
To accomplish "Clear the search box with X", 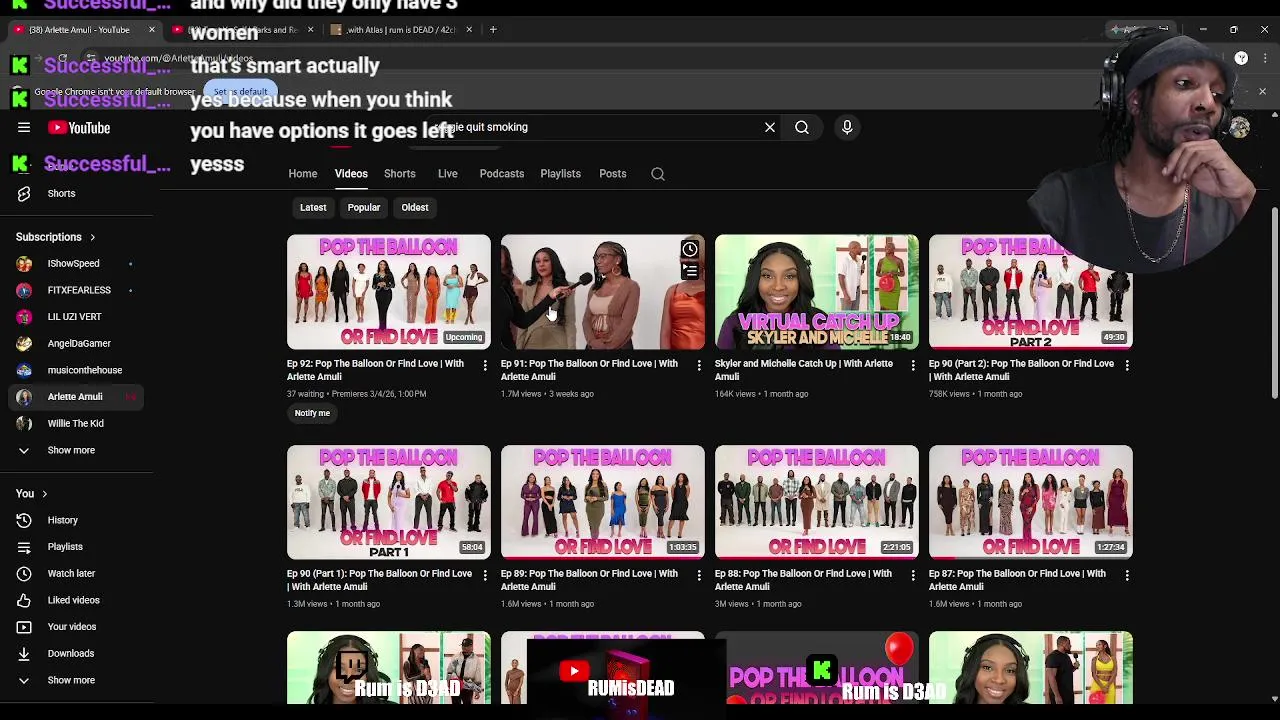I will point(770,127).
